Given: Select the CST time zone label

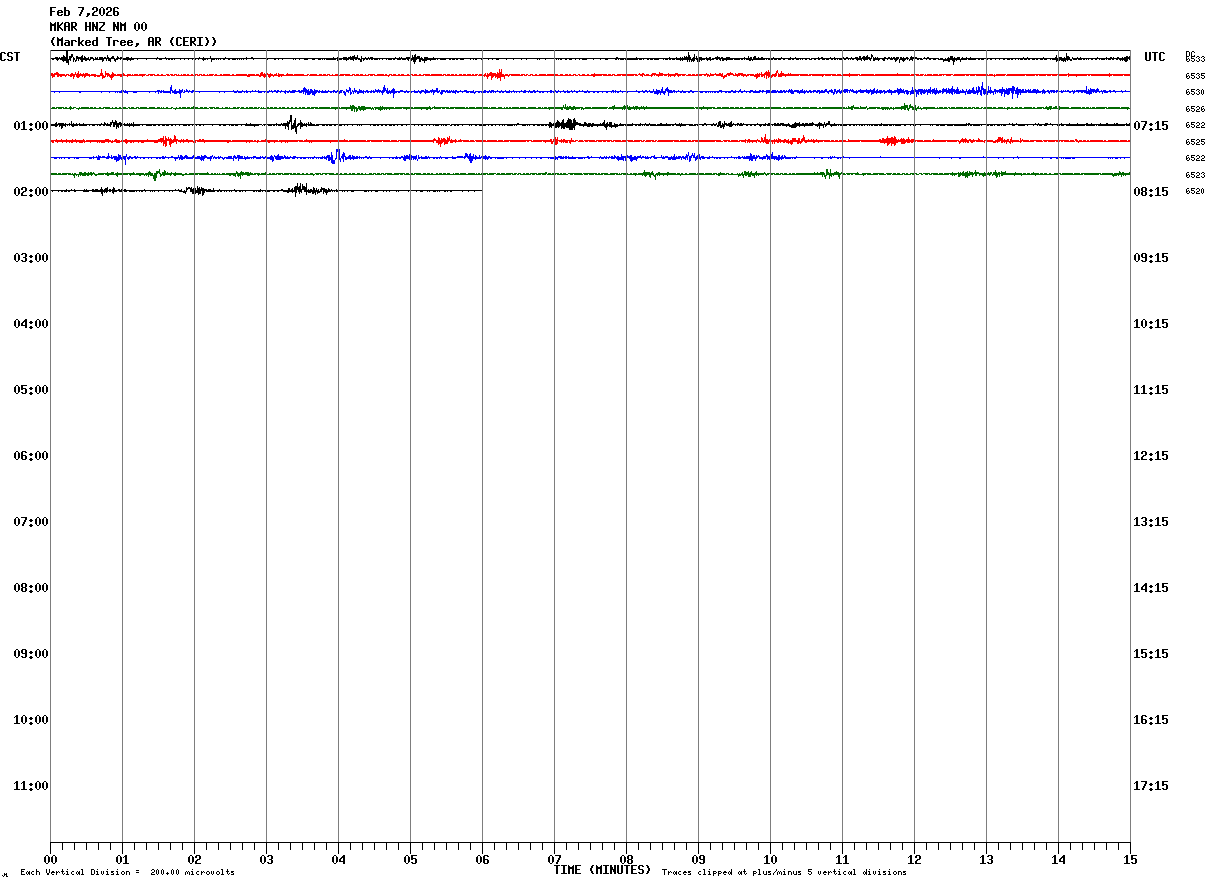Looking at the screenshot, I should click(10, 57).
